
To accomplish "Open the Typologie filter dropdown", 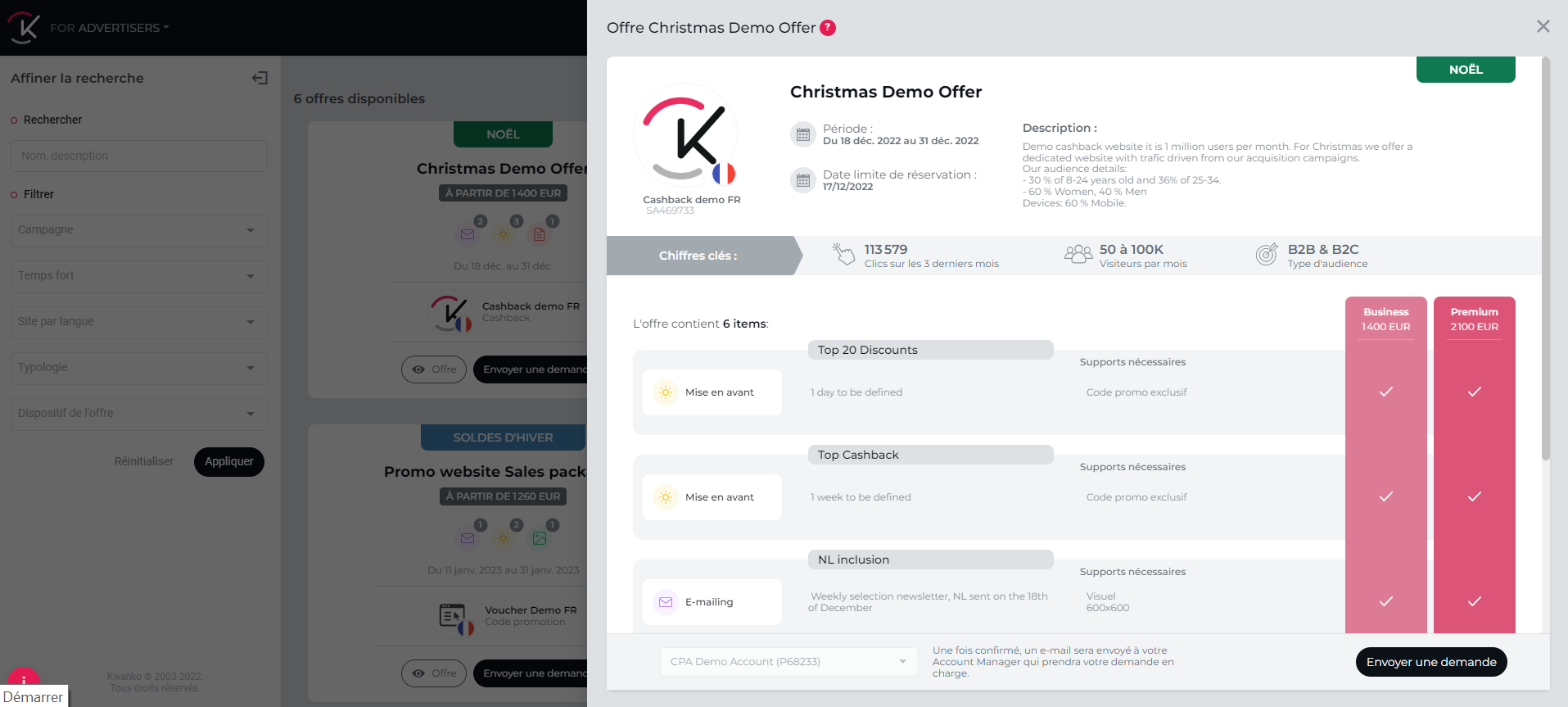I will (138, 368).
